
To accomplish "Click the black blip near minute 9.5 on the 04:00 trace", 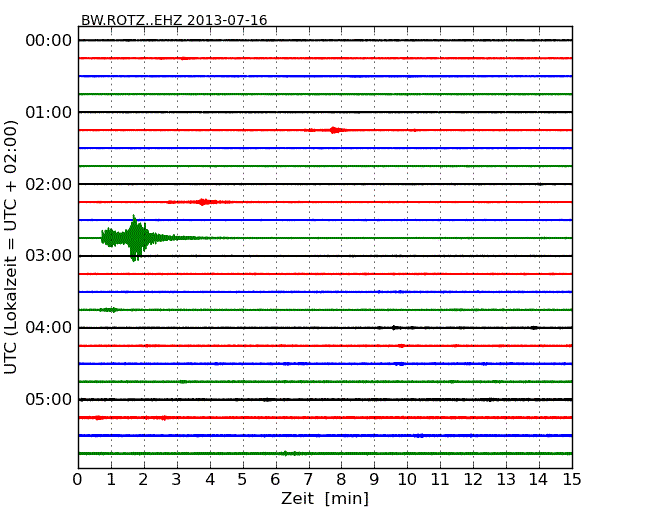I will (x=395, y=328).
